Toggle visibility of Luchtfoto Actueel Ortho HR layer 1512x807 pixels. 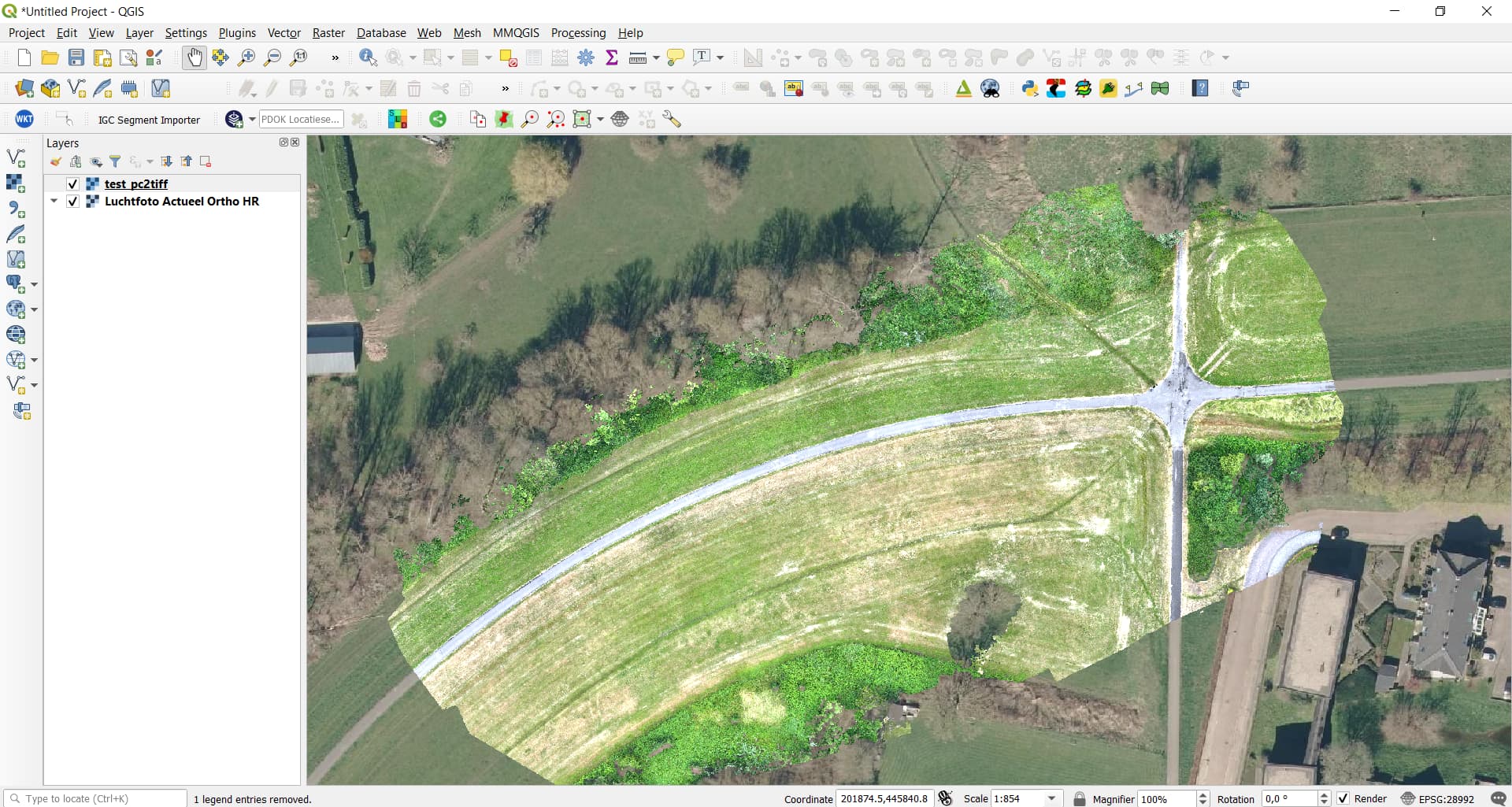pos(72,202)
